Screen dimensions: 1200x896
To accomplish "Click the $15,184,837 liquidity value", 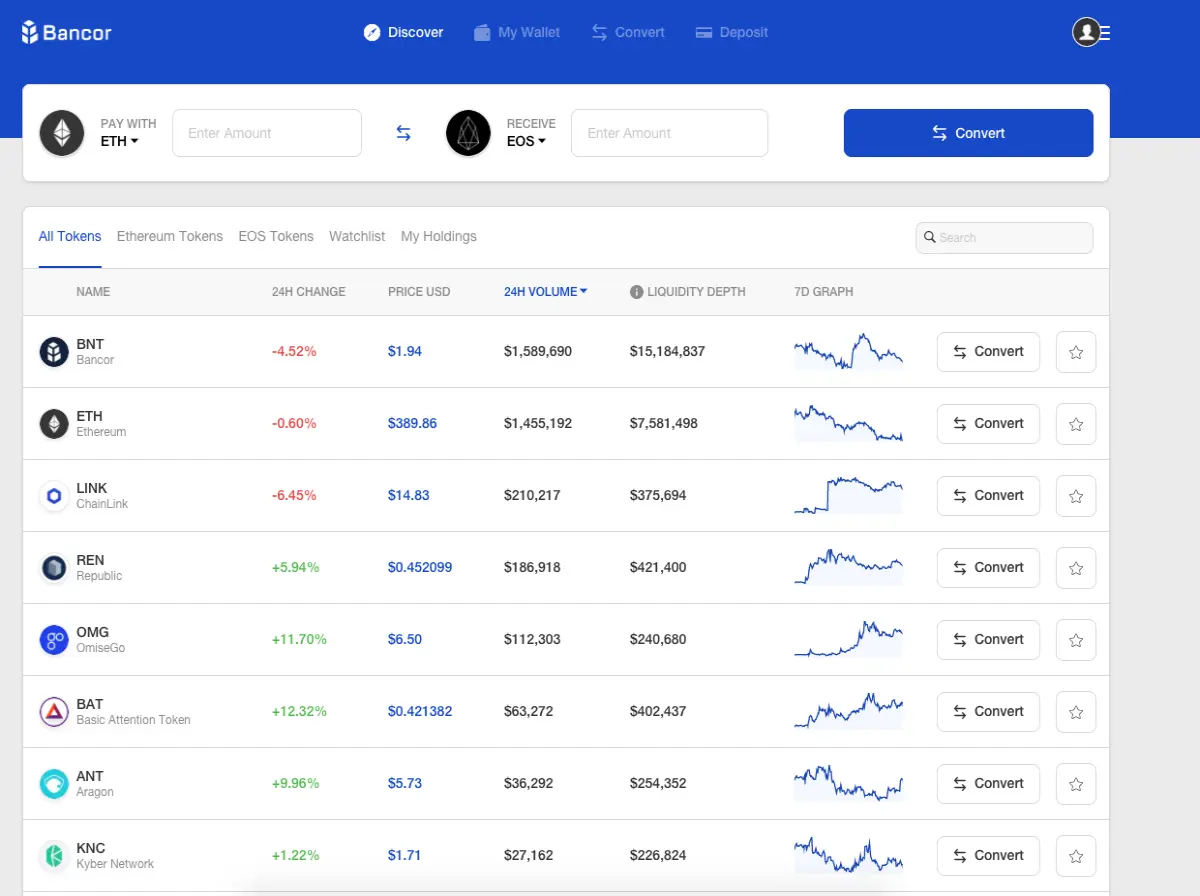I will pos(667,352).
